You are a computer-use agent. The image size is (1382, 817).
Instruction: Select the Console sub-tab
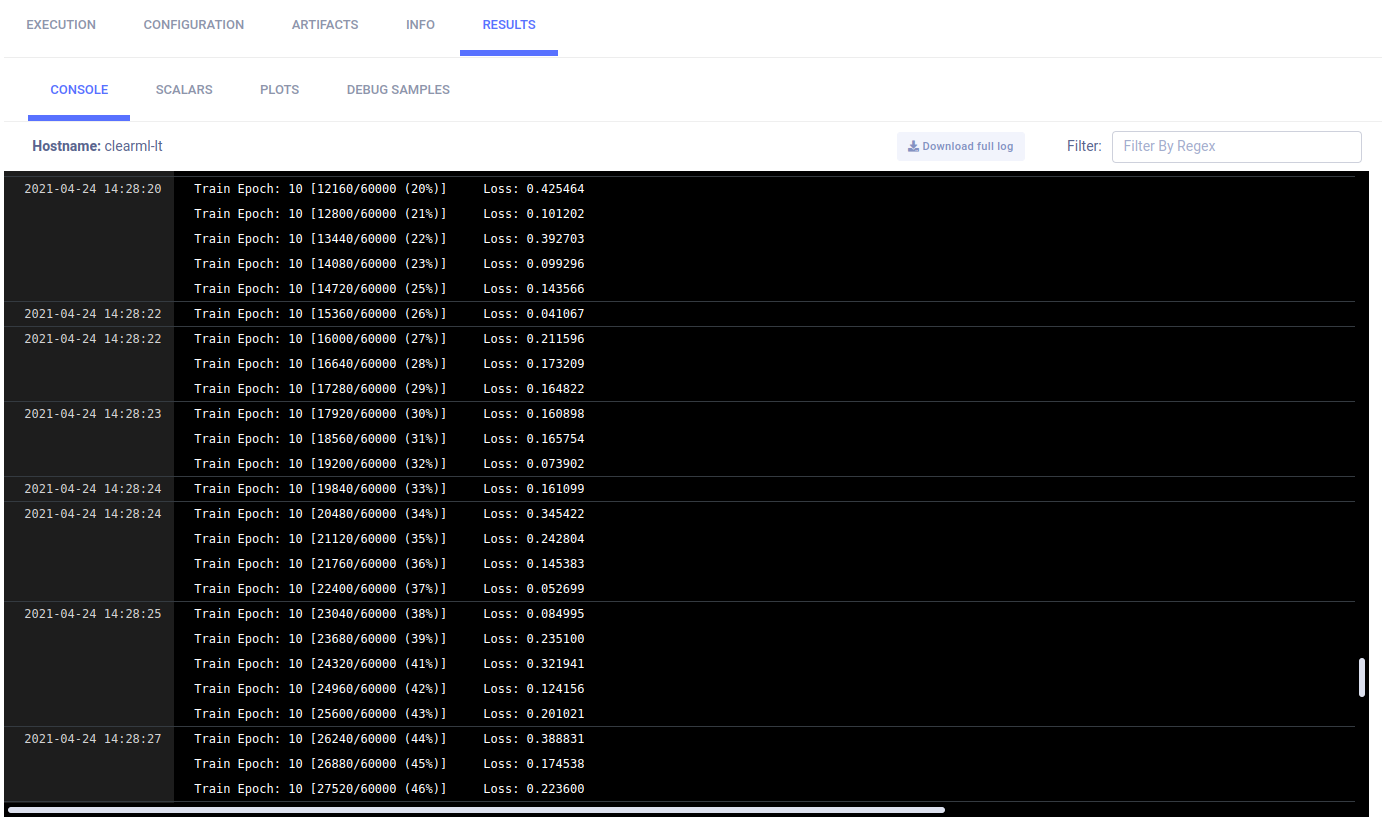(79, 90)
